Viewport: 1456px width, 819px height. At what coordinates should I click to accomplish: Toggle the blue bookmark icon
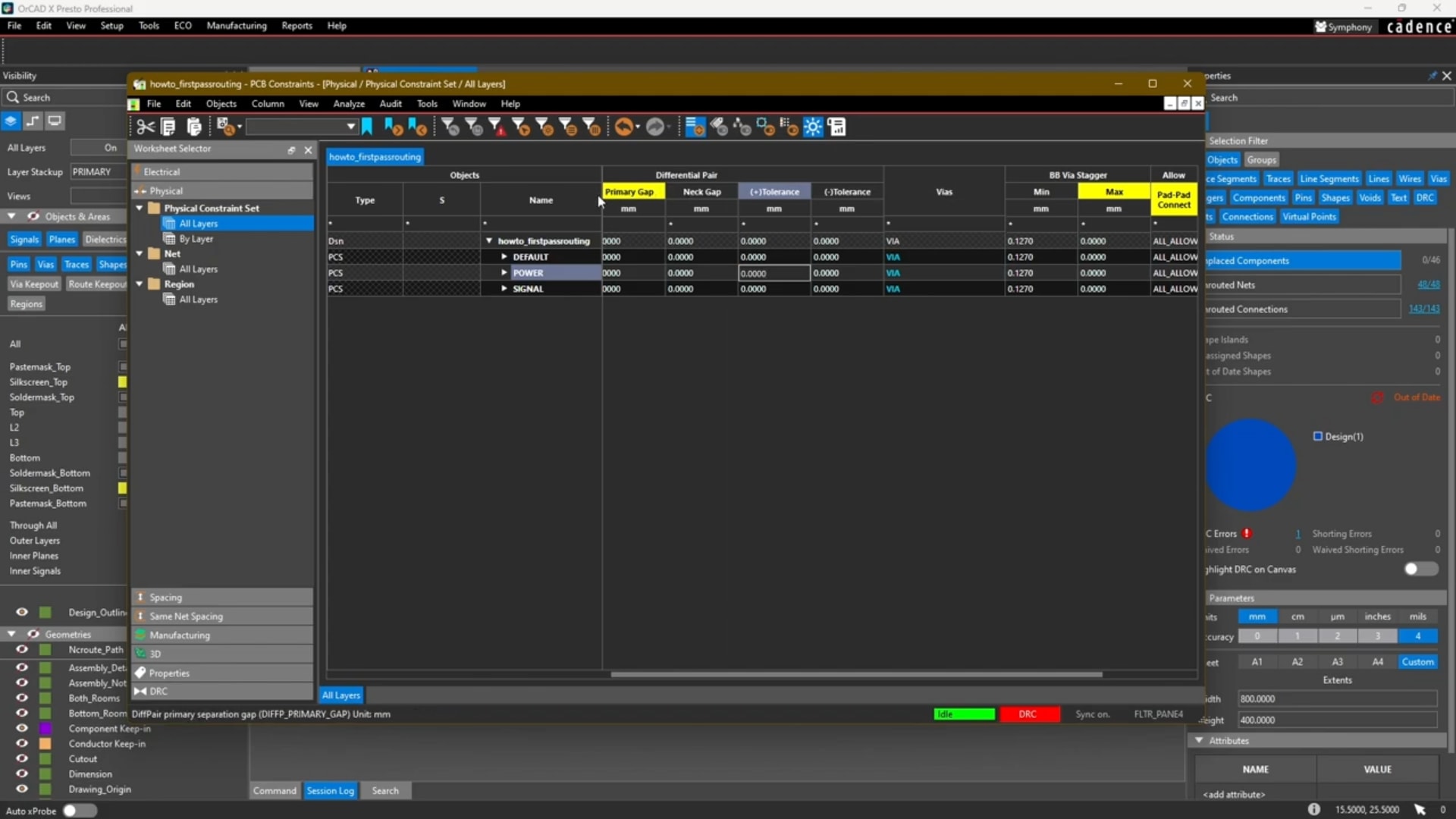click(367, 127)
